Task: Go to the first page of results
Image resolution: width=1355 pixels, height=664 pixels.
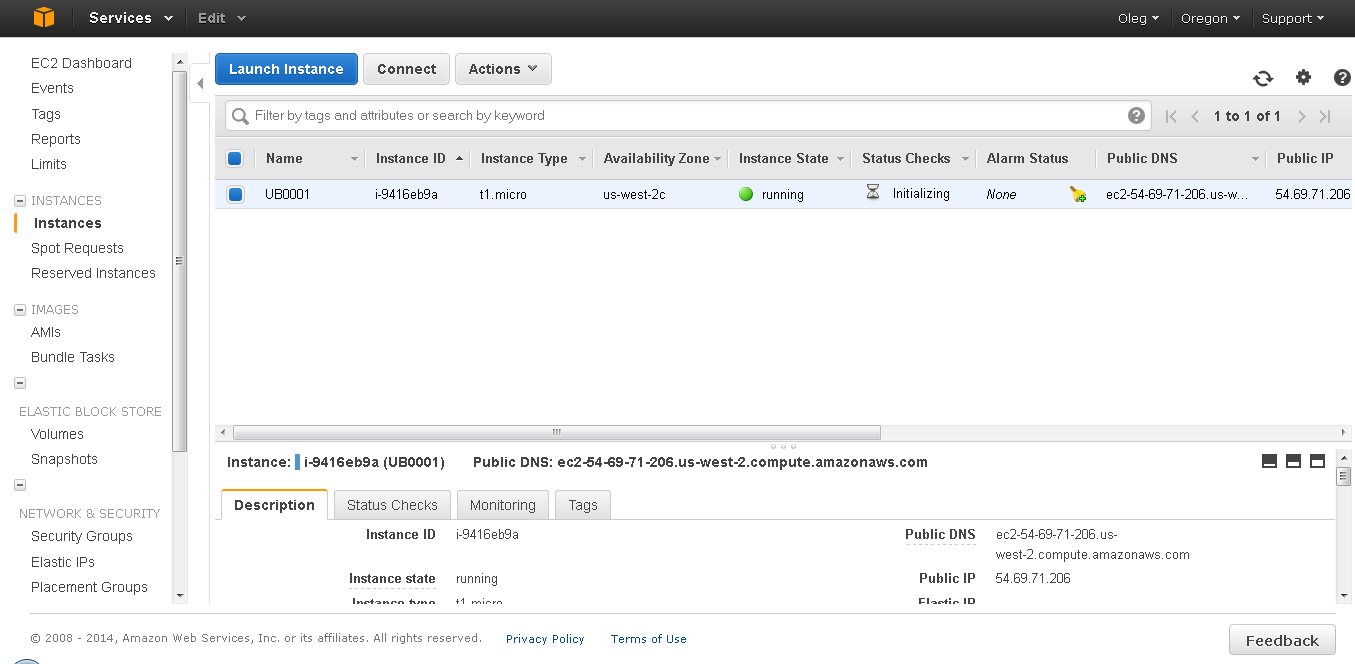Action: (x=1171, y=116)
